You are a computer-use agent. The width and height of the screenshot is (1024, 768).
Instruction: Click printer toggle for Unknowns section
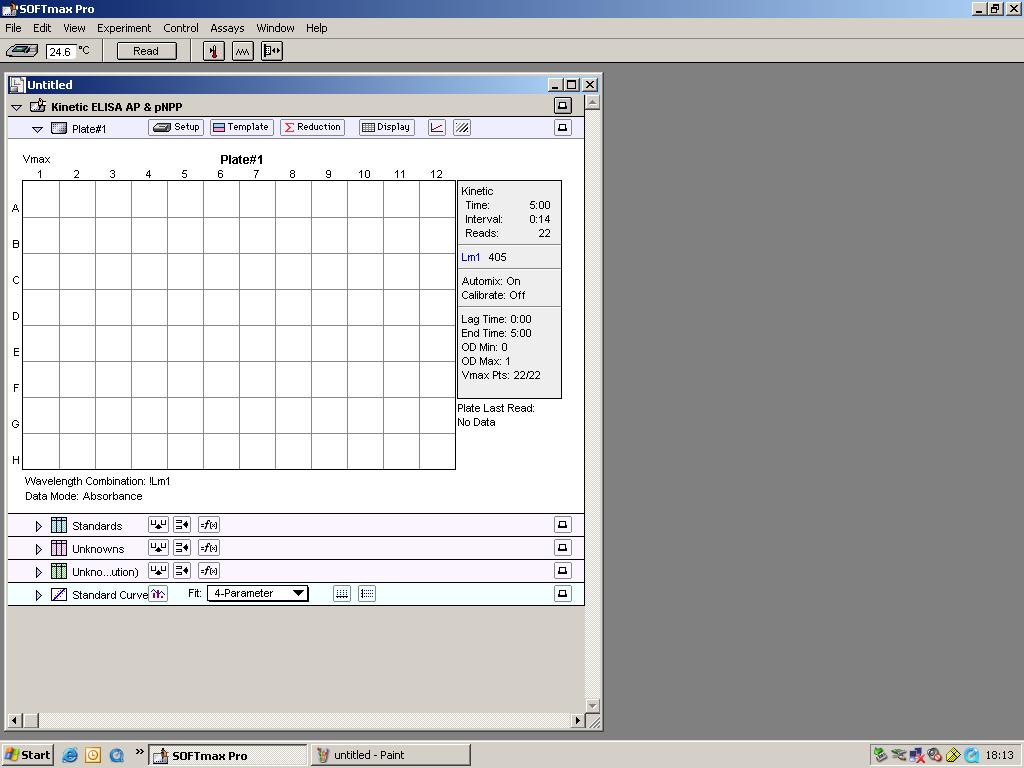pyautogui.click(x=562, y=547)
